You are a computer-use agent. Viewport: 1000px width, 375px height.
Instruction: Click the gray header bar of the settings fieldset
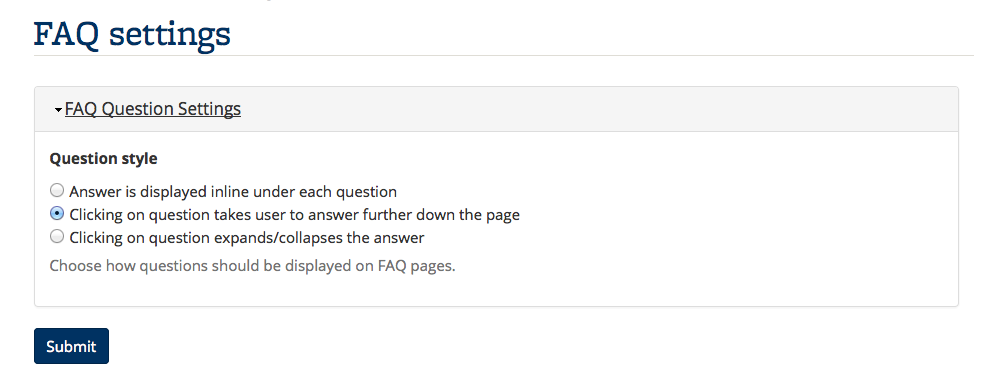496,109
